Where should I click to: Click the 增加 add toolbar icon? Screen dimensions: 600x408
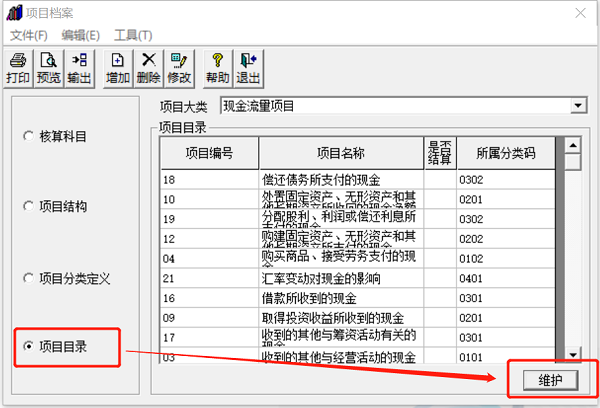click(x=118, y=69)
